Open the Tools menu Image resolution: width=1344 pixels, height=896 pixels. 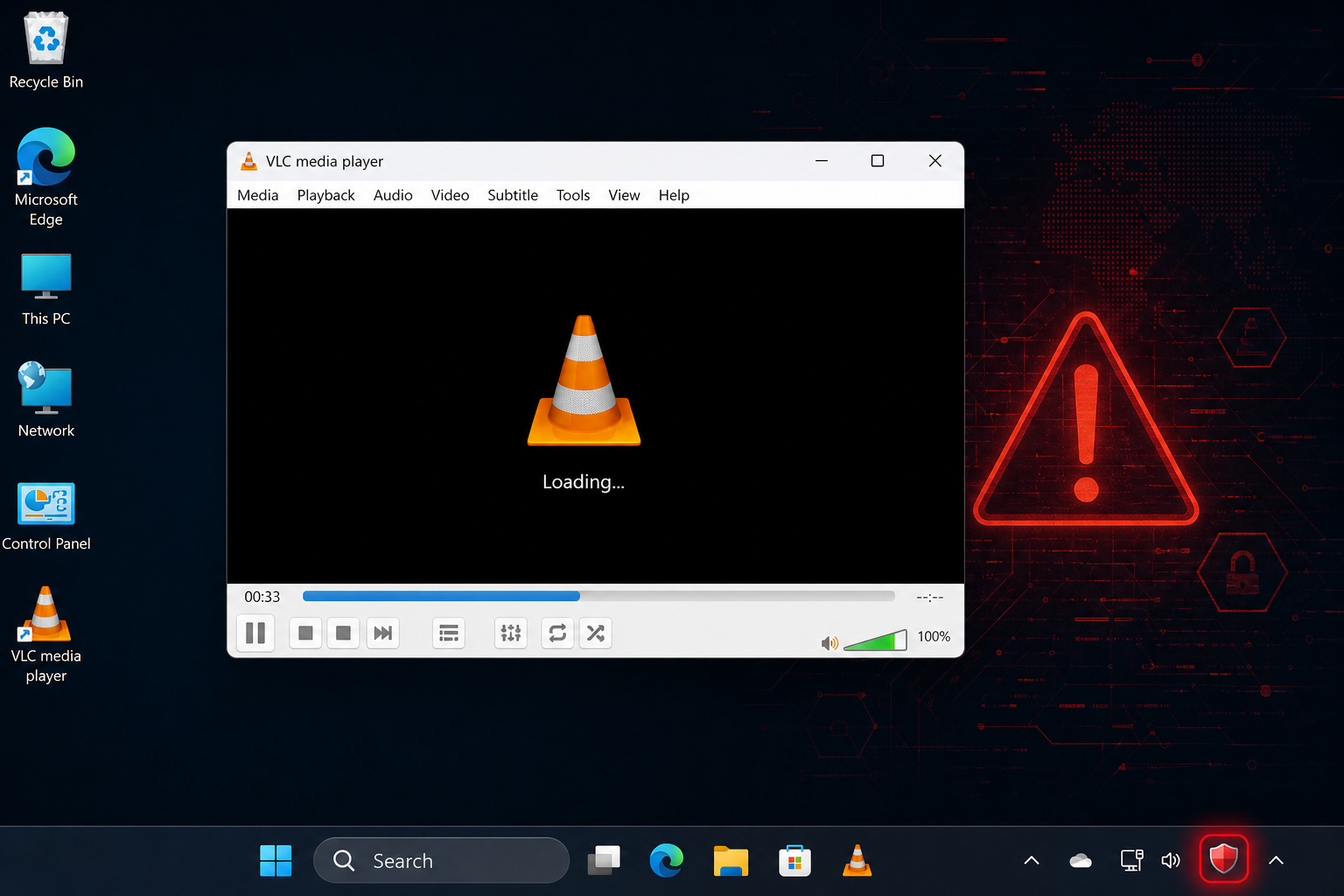[x=573, y=195]
